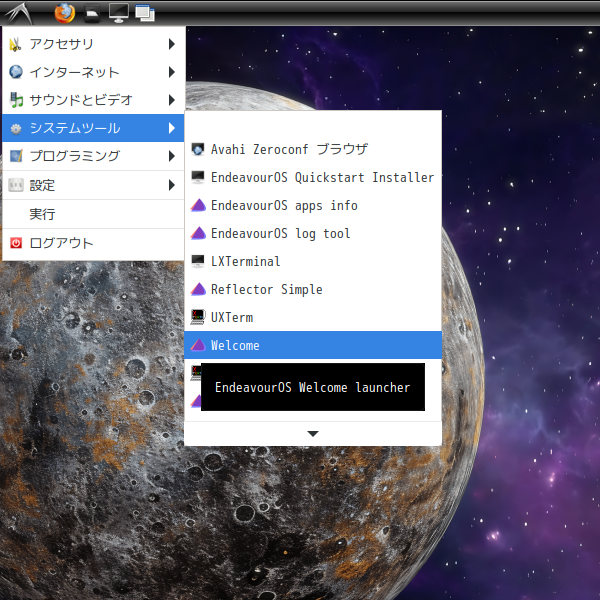Expand the システムツール submenu arrow
The image size is (600, 600).
click(x=172, y=128)
